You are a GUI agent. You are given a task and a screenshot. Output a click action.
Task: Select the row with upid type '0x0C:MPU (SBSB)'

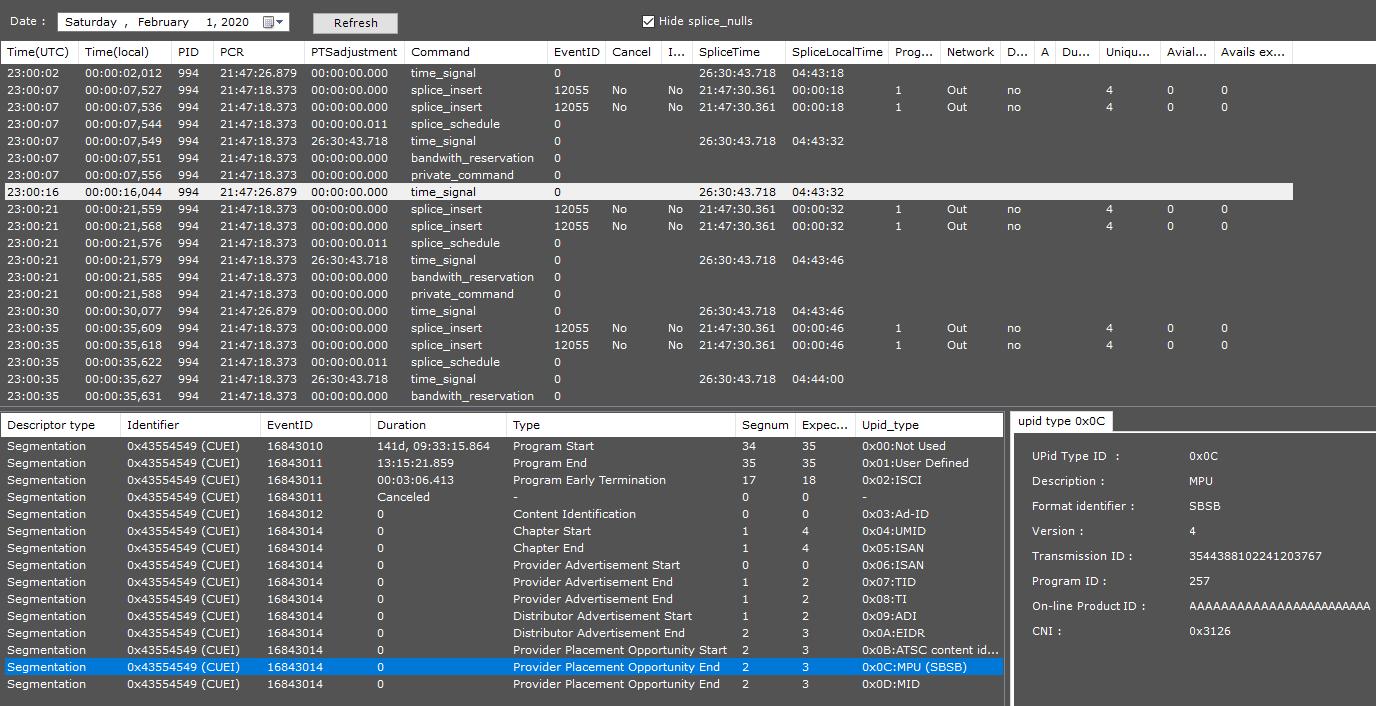pos(502,667)
